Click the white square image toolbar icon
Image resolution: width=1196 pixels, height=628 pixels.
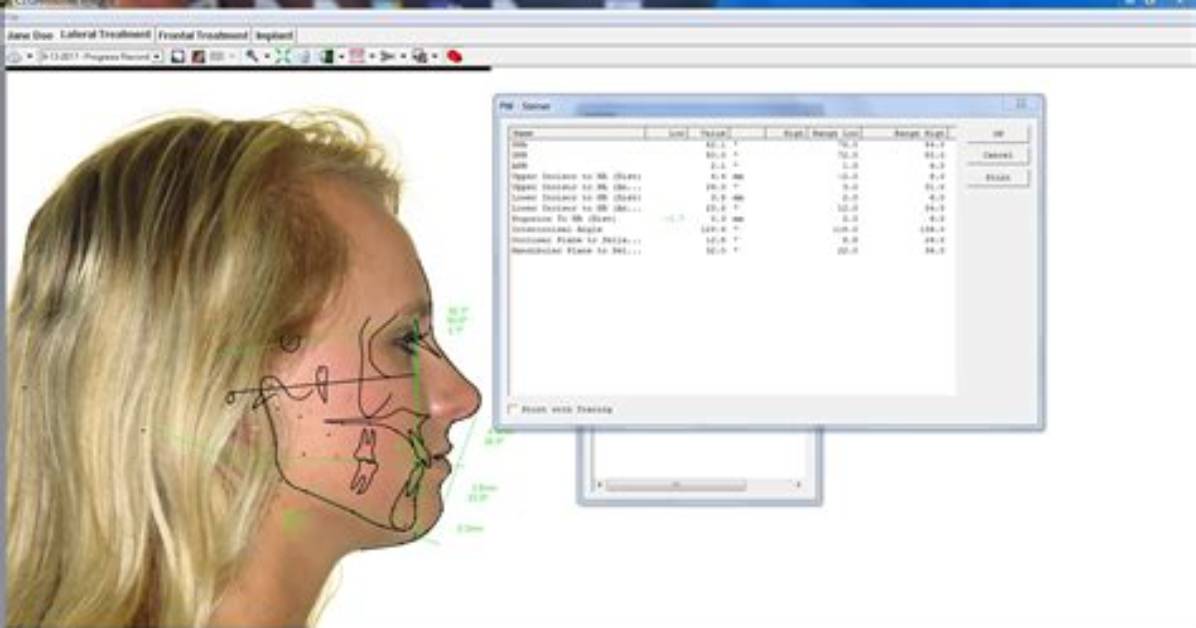point(178,56)
